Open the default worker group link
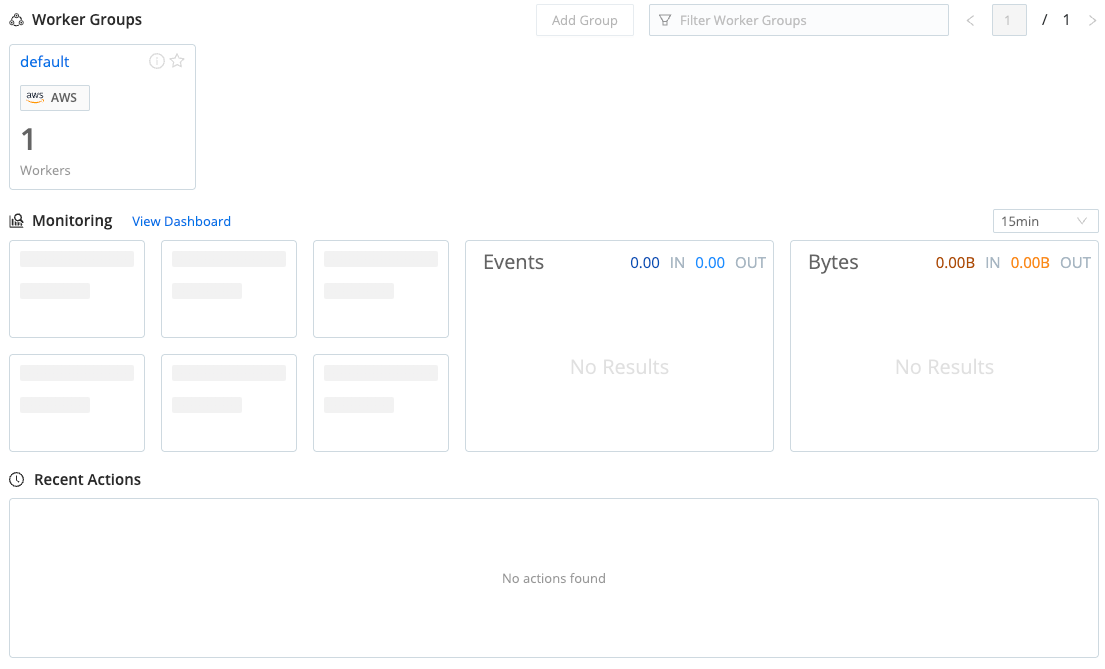Viewport: 1105px width, 669px height. 45,62
